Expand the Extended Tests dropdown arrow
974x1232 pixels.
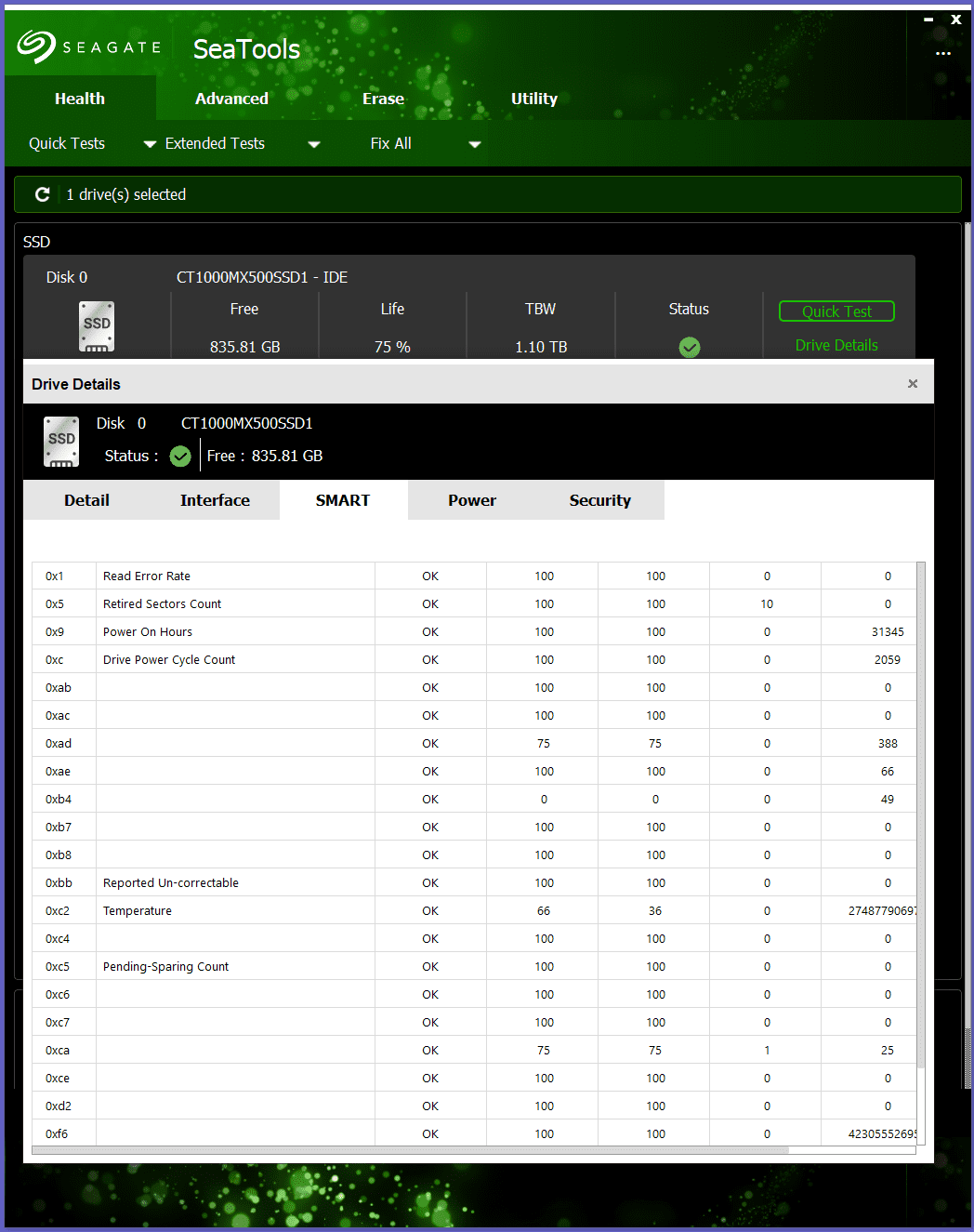pos(314,144)
